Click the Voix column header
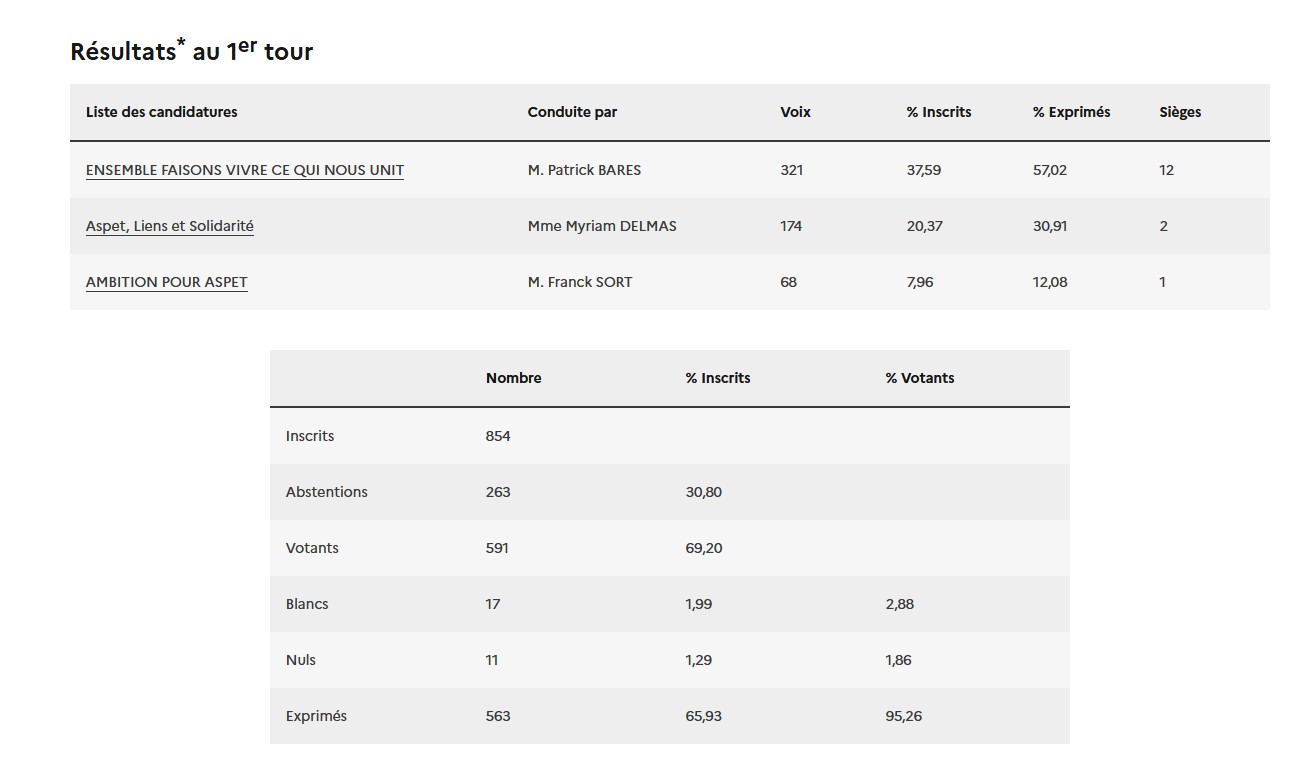 (795, 112)
